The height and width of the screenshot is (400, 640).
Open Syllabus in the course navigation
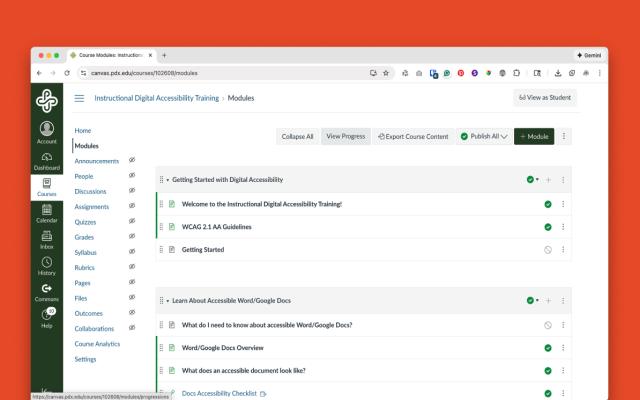(85, 253)
